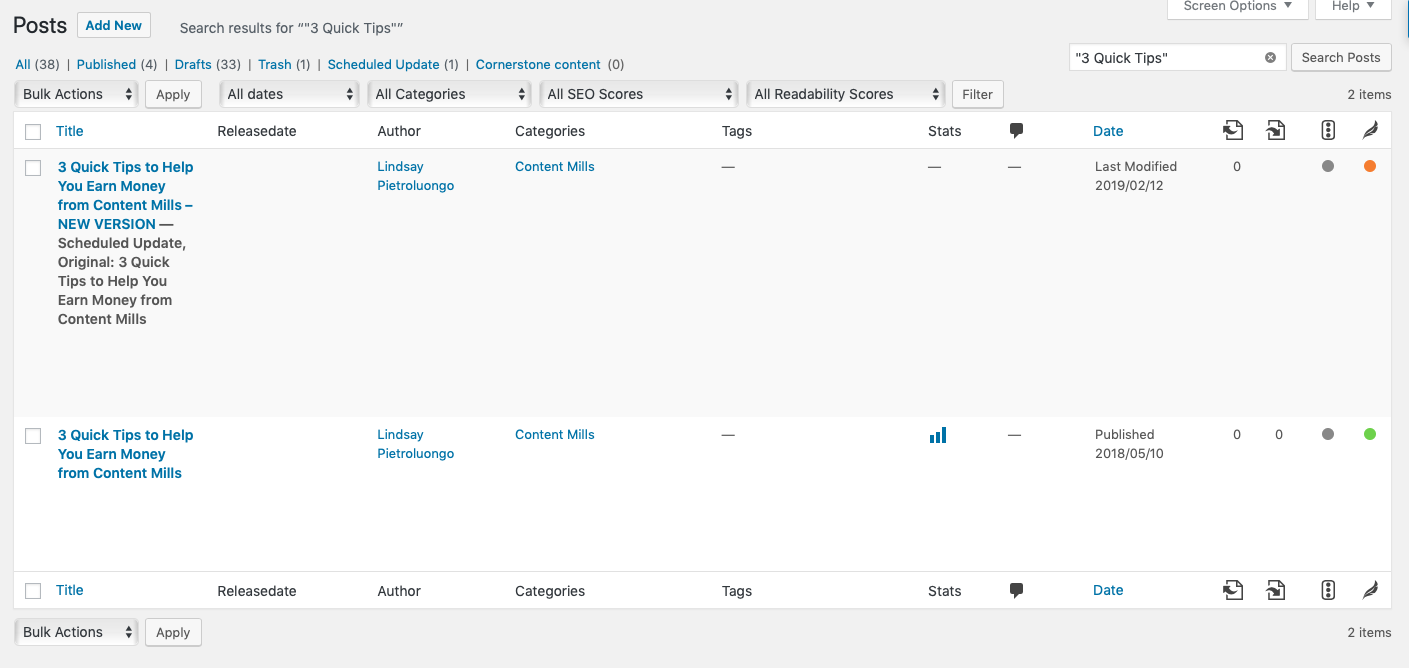The image size is (1409, 668).
Task: Open the Screen Options panel tab
Action: (x=1237, y=7)
